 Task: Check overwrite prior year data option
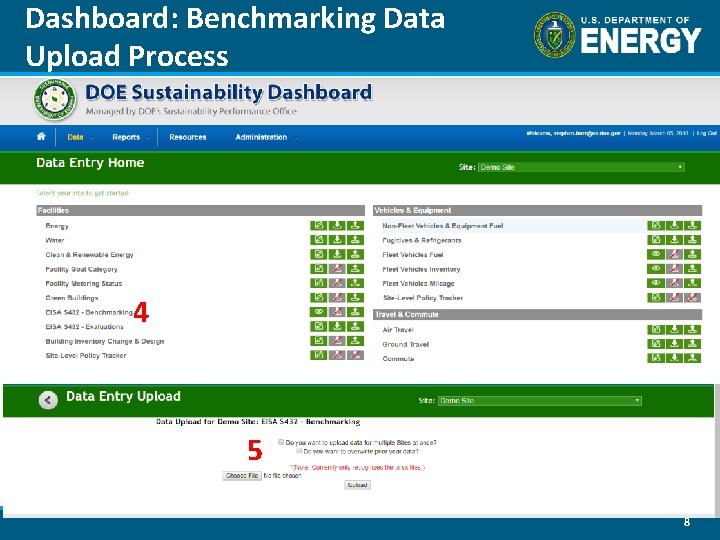(x=298, y=451)
